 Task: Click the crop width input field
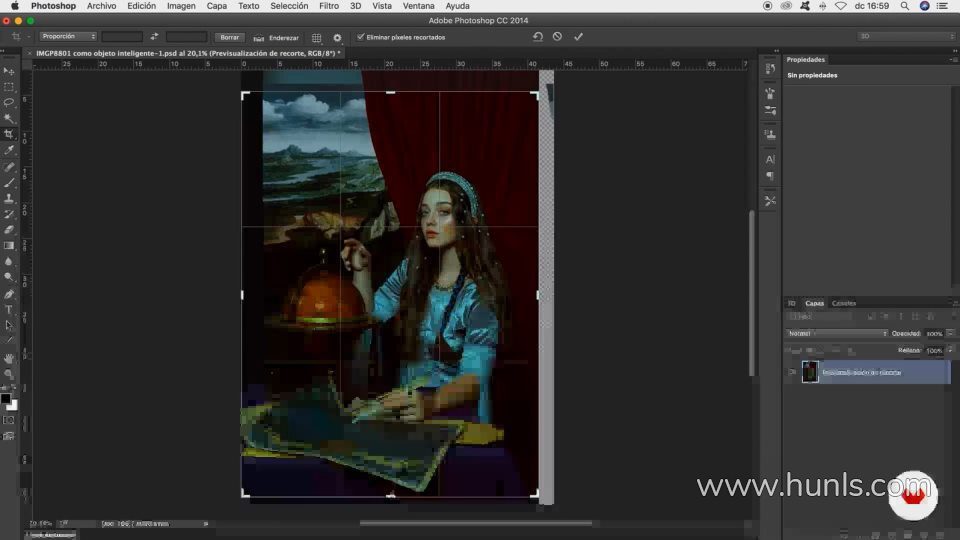122,37
